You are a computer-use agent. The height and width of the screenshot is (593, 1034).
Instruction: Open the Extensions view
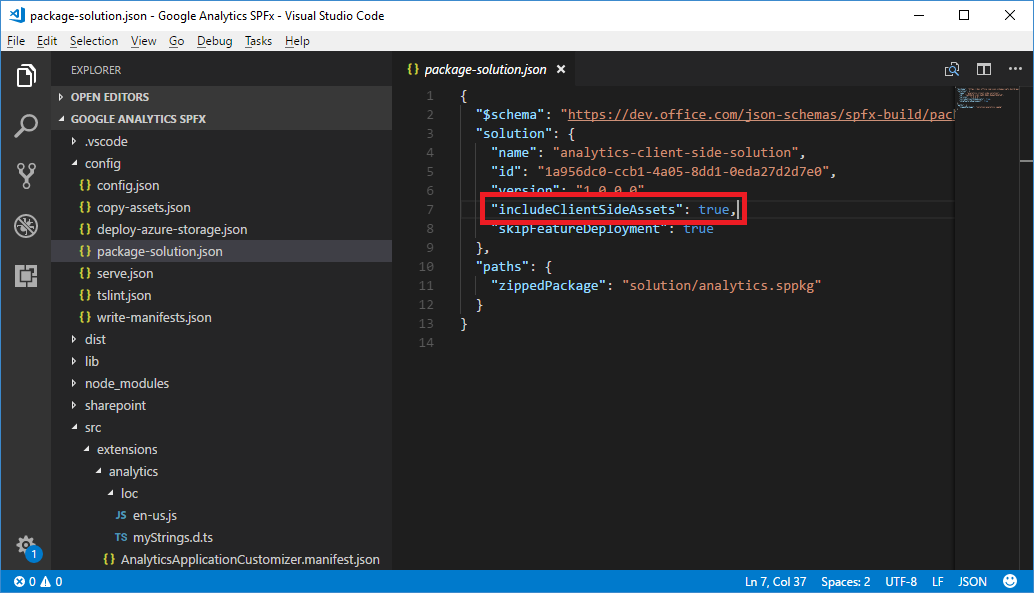tap(26, 276)
